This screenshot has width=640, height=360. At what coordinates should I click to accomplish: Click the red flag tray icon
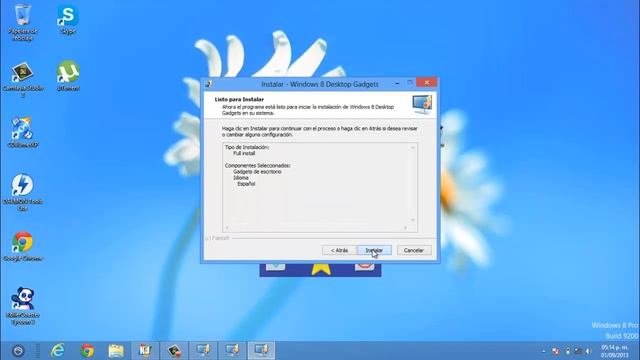coord(556,351)
